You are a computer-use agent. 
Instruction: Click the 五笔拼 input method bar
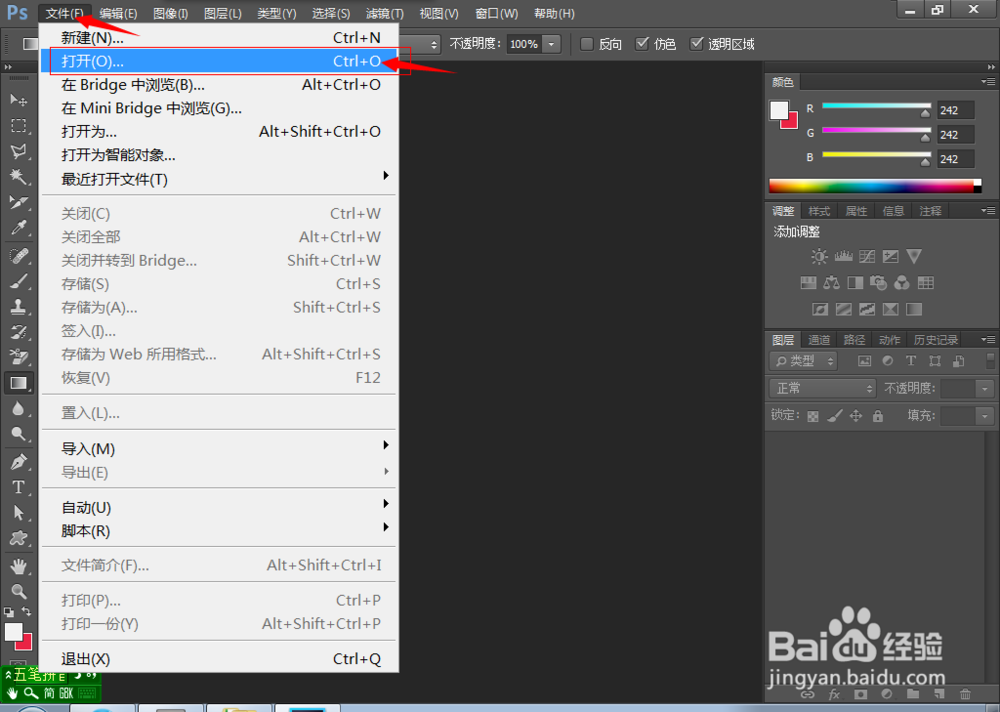tap(50, 684)
